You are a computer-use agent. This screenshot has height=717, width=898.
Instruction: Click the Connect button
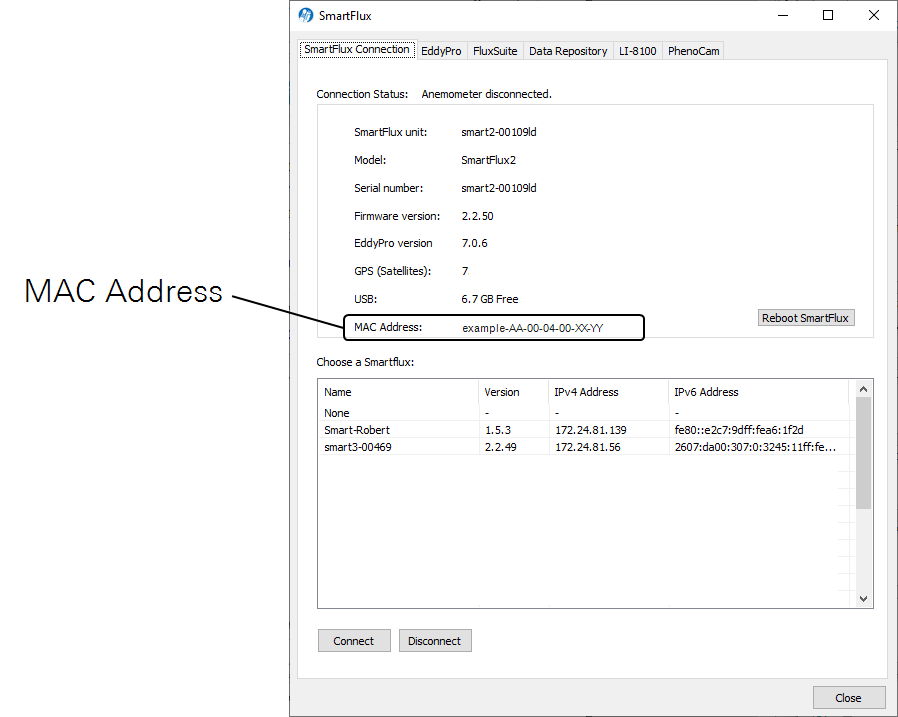pyautogui.click(x=354, y=641)
